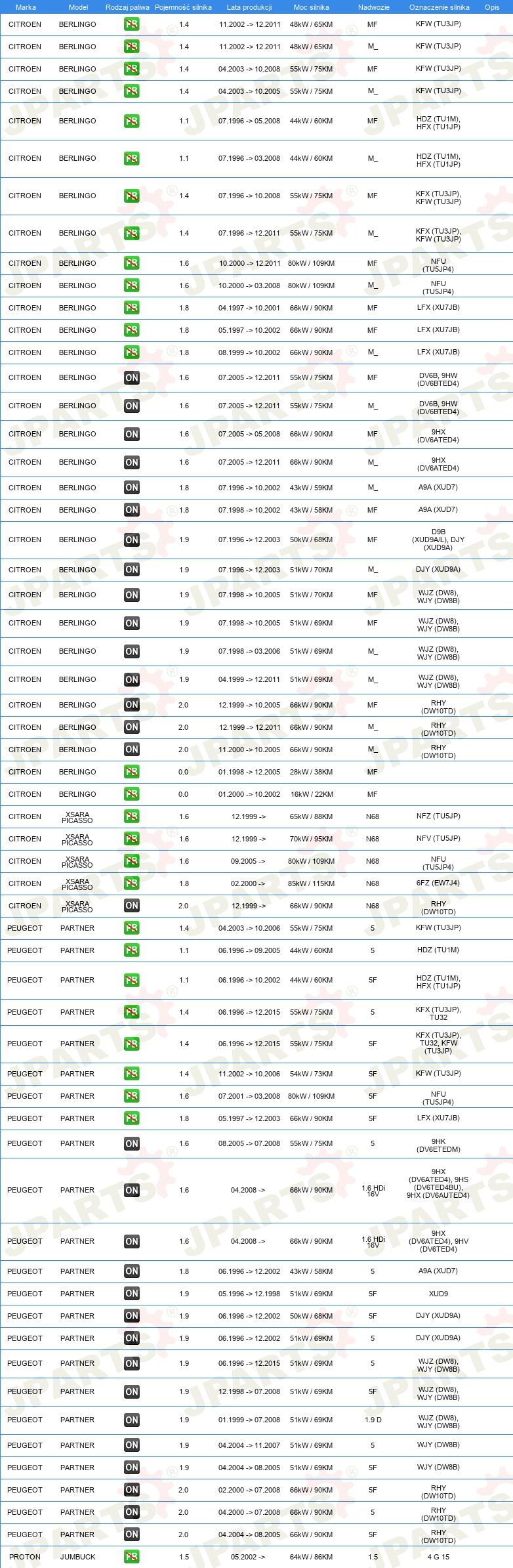This screenshot has height=1568, width=513.
Task: Click petrol icon for Berlingo 16kW/22KM row
Action: [131, 794]
